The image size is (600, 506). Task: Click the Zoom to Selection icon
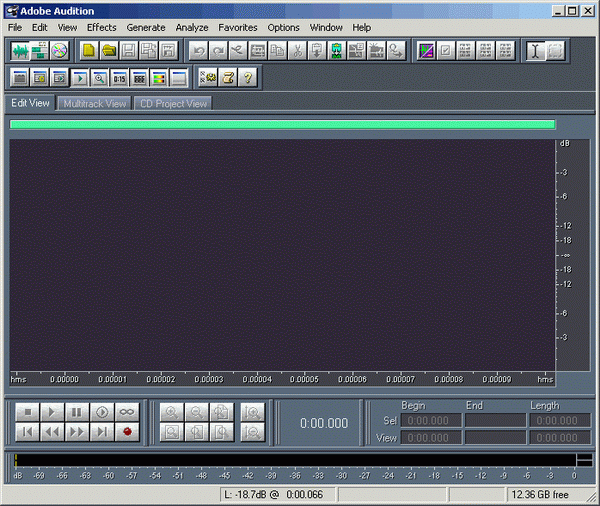171,432
